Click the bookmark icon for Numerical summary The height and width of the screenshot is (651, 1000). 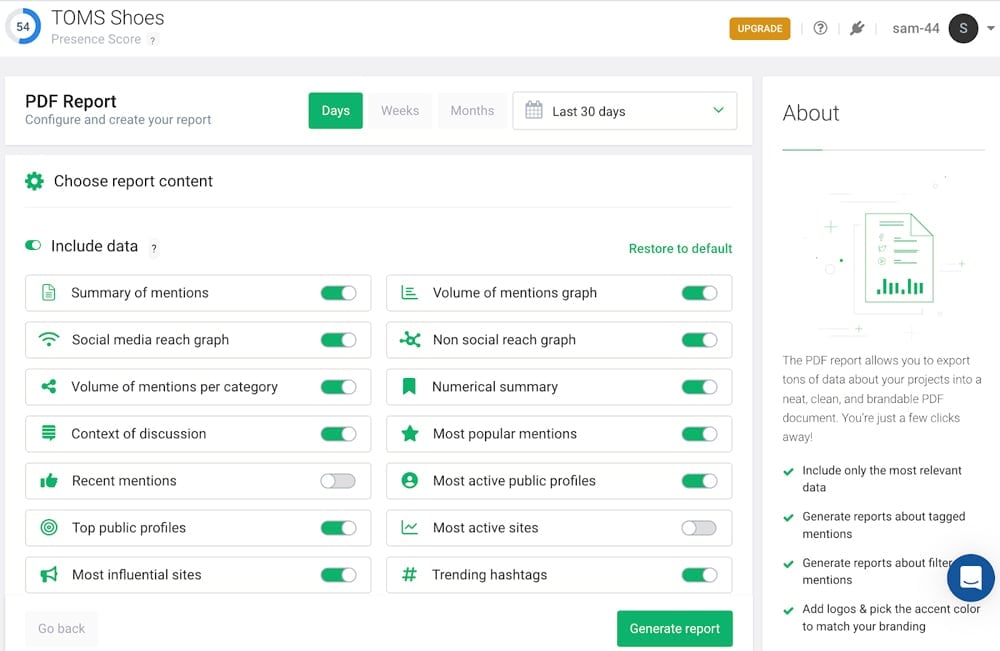point(409,386)
